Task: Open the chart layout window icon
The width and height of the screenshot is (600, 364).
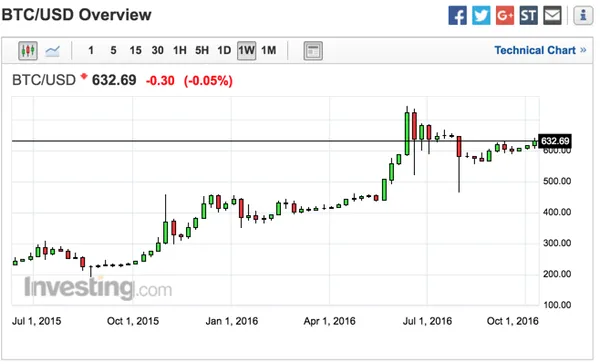Action: [313, 51]
